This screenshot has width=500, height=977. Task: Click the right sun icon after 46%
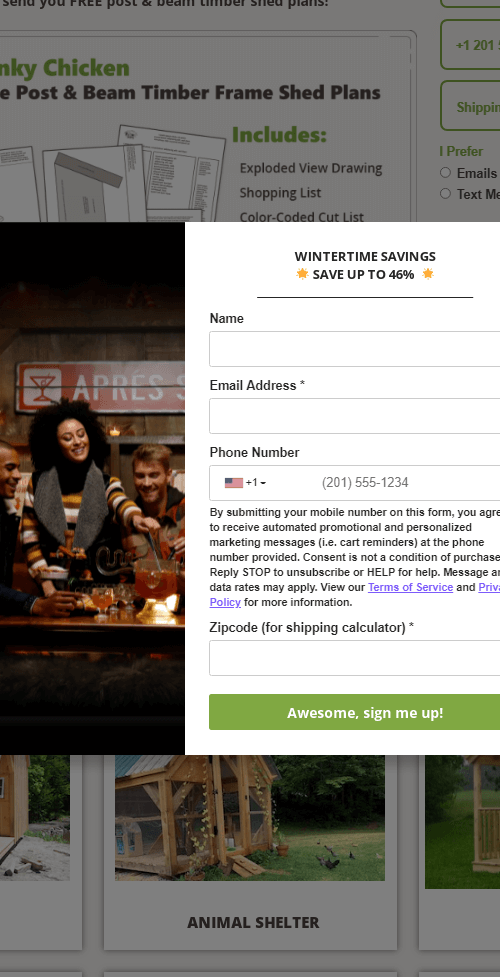428,274
